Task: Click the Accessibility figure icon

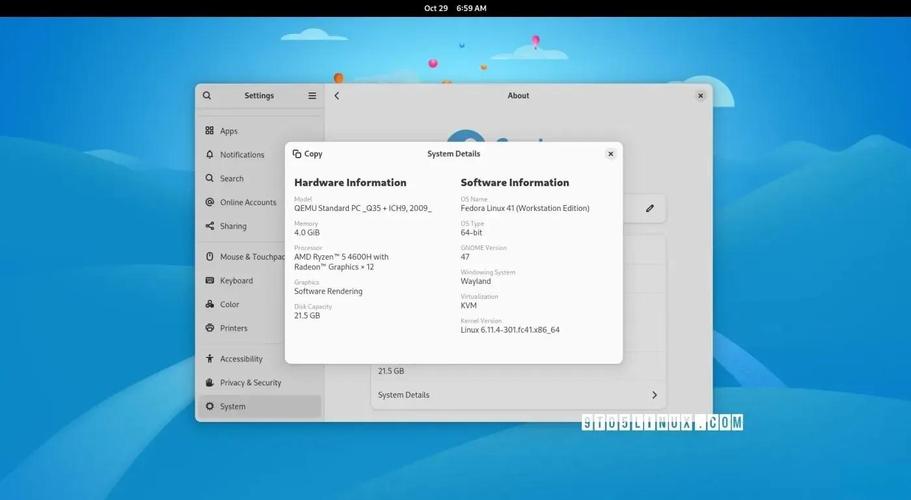Action: point(209,359)
